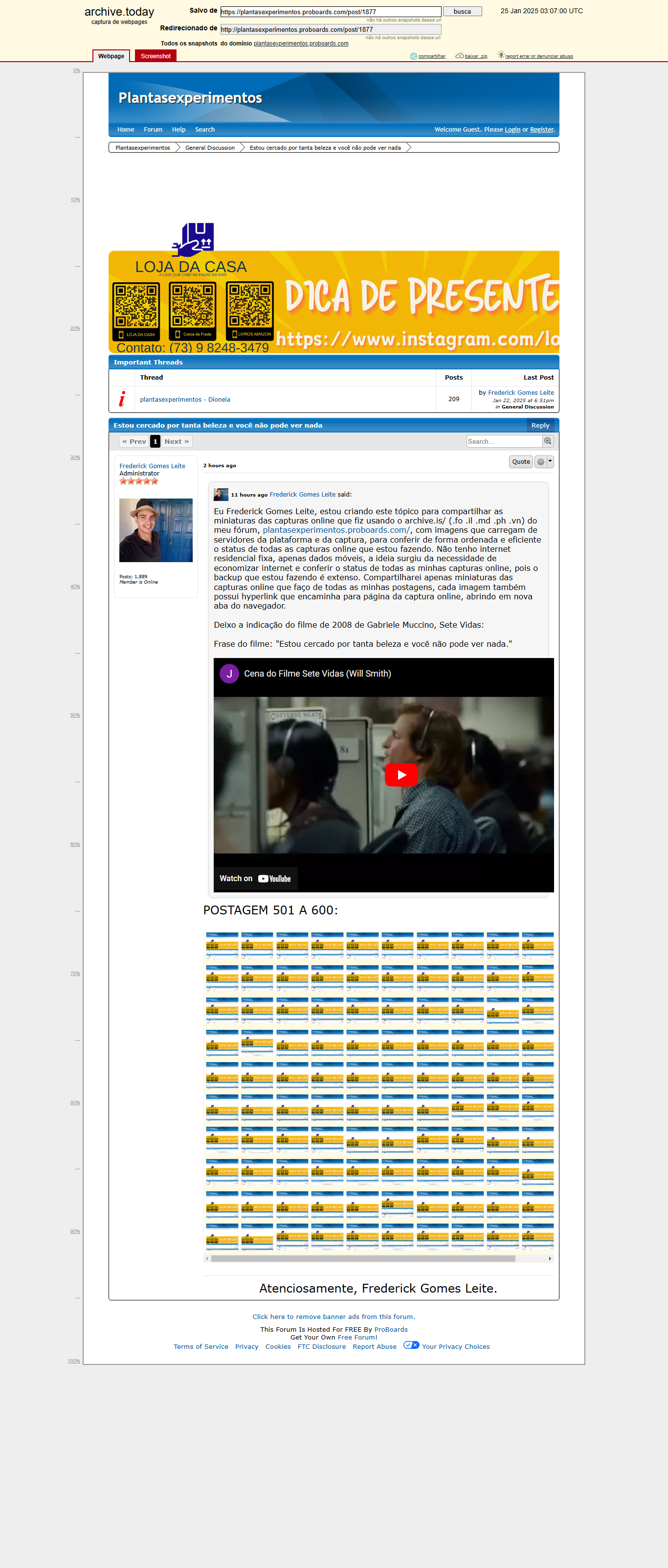
Task: Click the Free Forum! link
Action: pyautogui.click(x=357, y=1337)
